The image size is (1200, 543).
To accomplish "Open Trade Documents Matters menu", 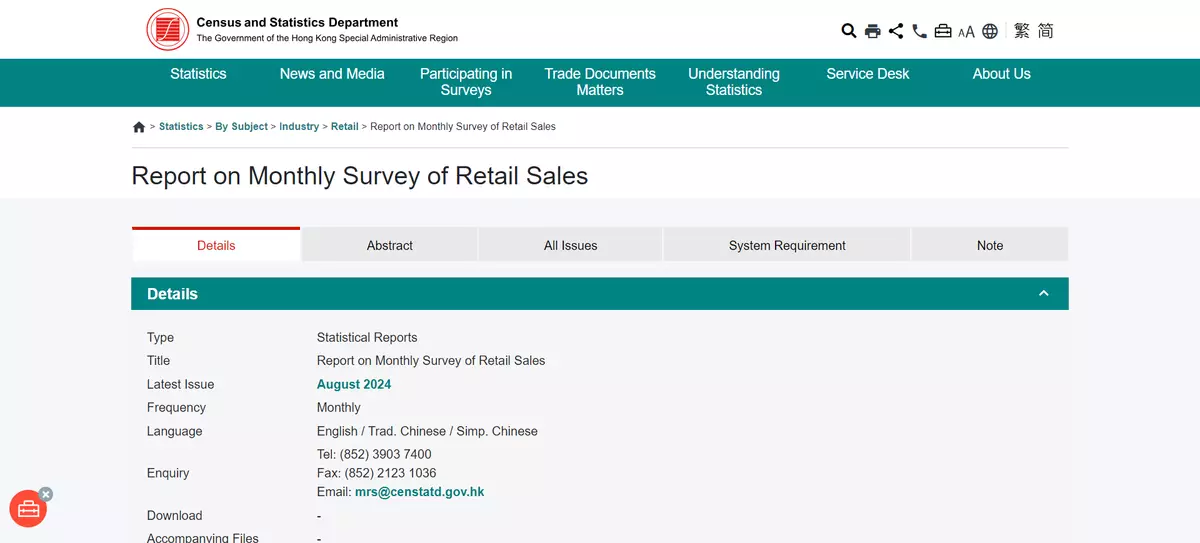I will point(600,82).
